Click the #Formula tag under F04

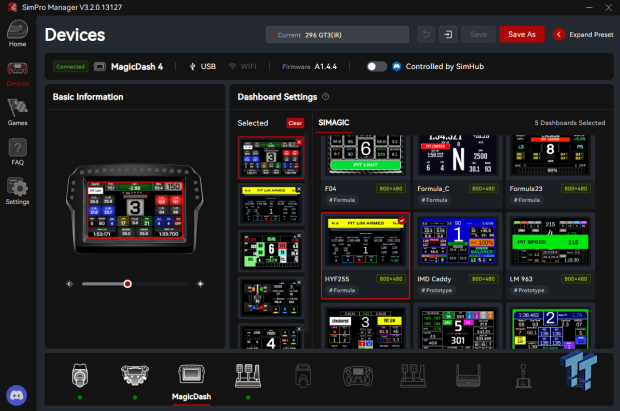click(x=342, y=200)
